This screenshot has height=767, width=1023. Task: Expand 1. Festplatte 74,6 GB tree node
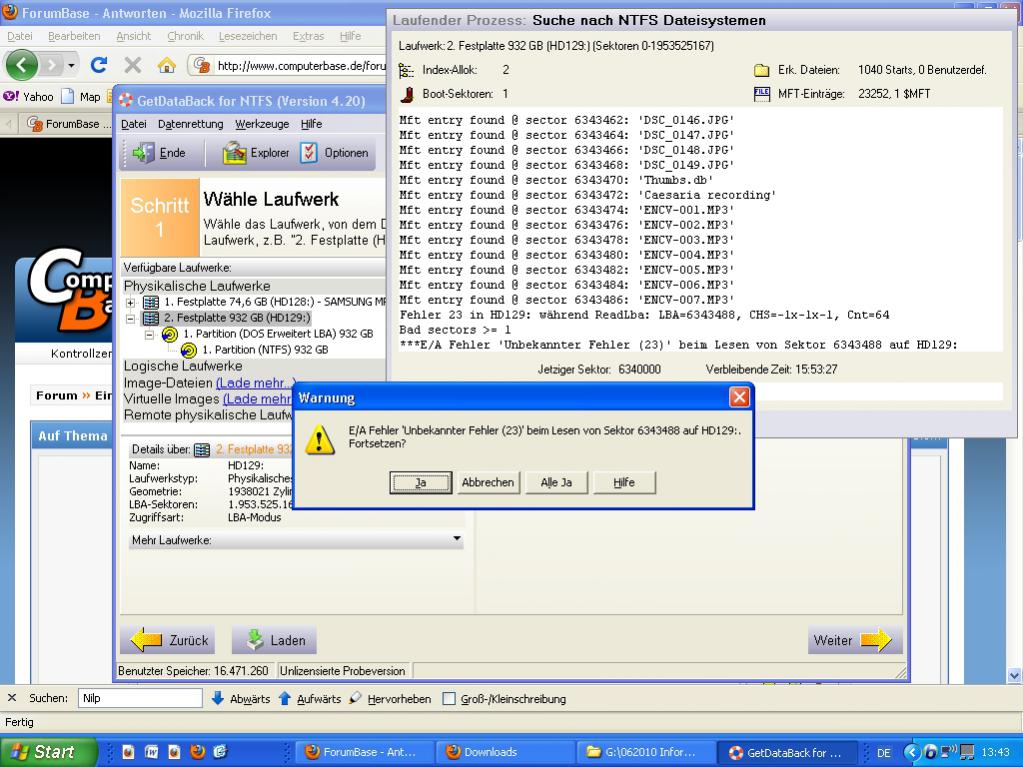point(130,302)
